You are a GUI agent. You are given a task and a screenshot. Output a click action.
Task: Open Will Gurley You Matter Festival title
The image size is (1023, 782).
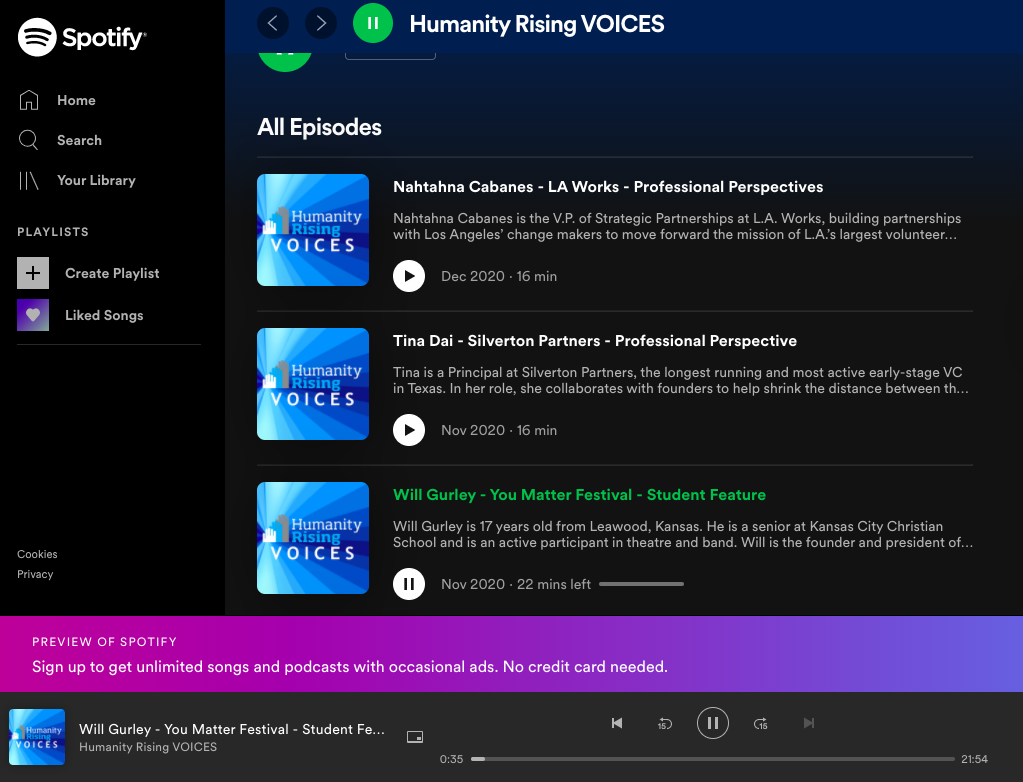click(579, 495)
